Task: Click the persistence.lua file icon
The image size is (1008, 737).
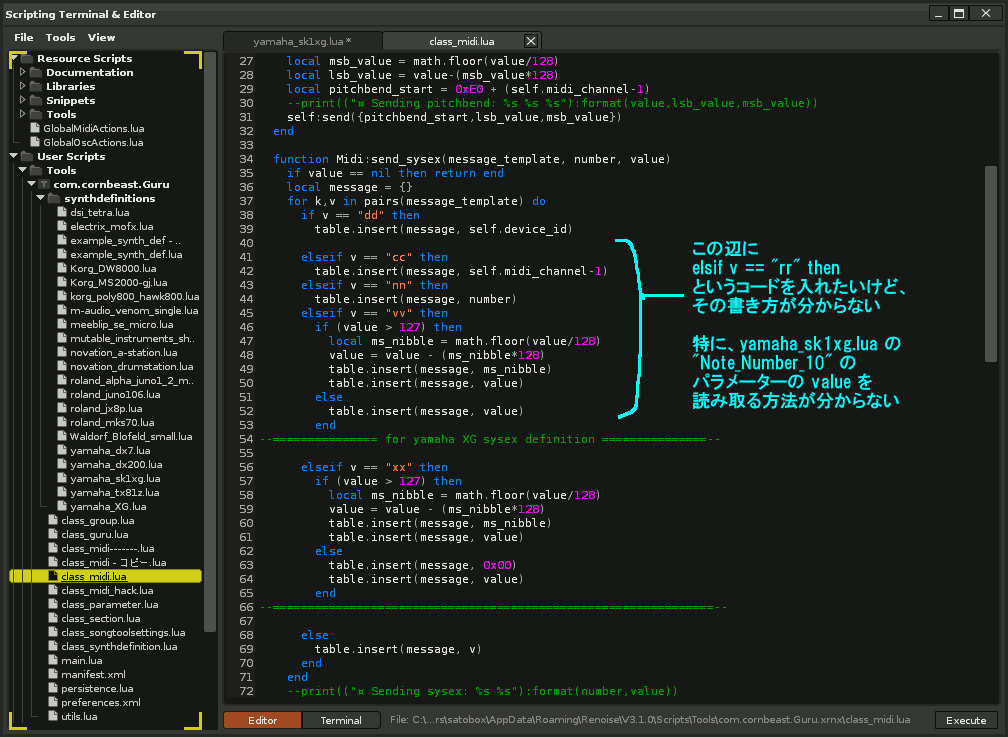Action: 53,688
